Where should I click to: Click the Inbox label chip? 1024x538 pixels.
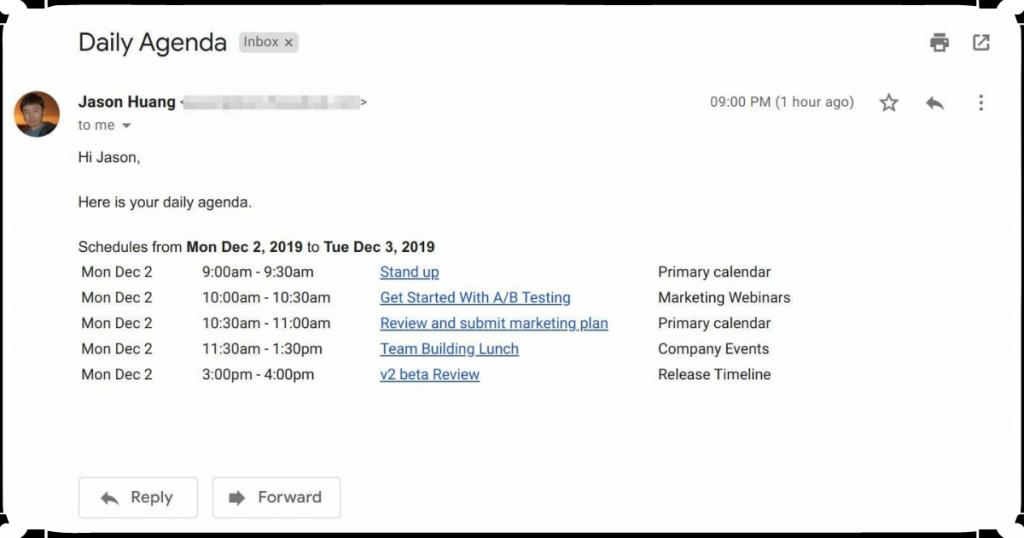point(261,43)
